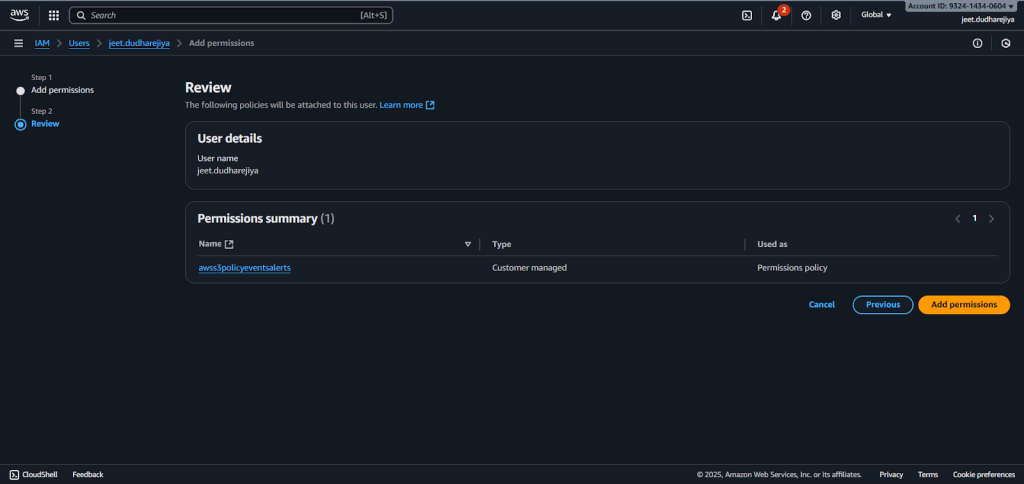Click the IAM breadcrumb
Screen dimensions: 1024x484
(x=42, y=43)
